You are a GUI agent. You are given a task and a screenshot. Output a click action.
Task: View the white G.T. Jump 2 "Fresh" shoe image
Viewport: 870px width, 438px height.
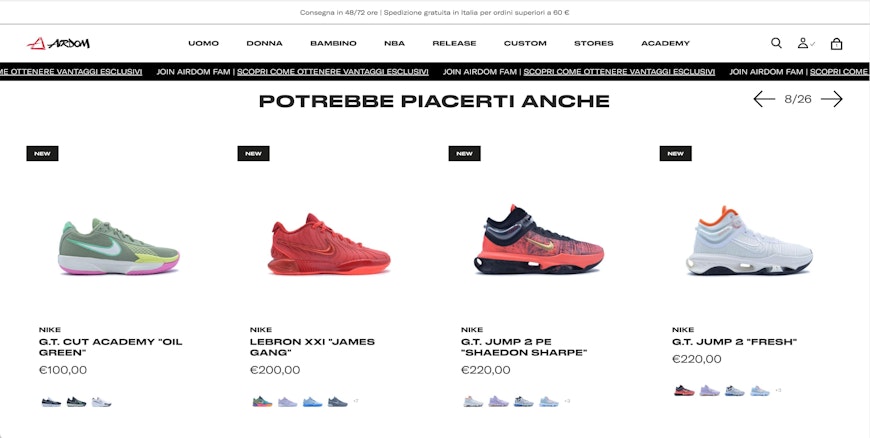pyautogui.click(x=749, y=240)
